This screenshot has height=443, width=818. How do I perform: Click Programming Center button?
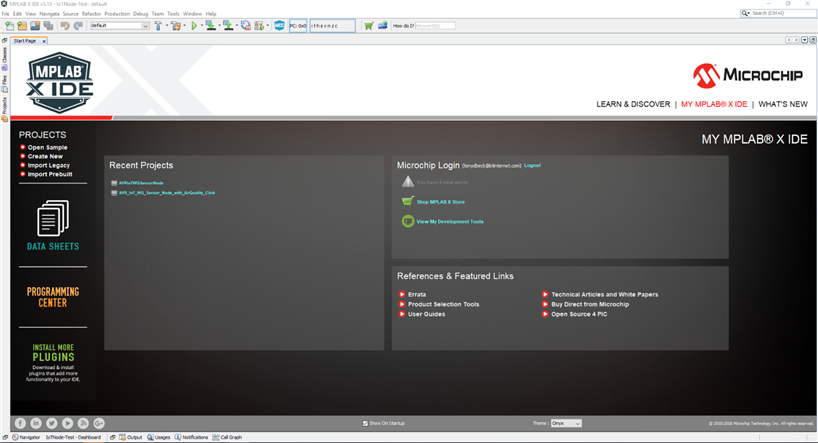coord(53,297)
